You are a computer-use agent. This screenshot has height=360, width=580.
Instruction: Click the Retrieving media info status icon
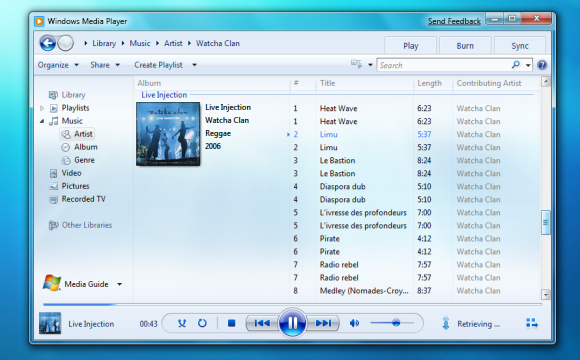coord(446,323)
